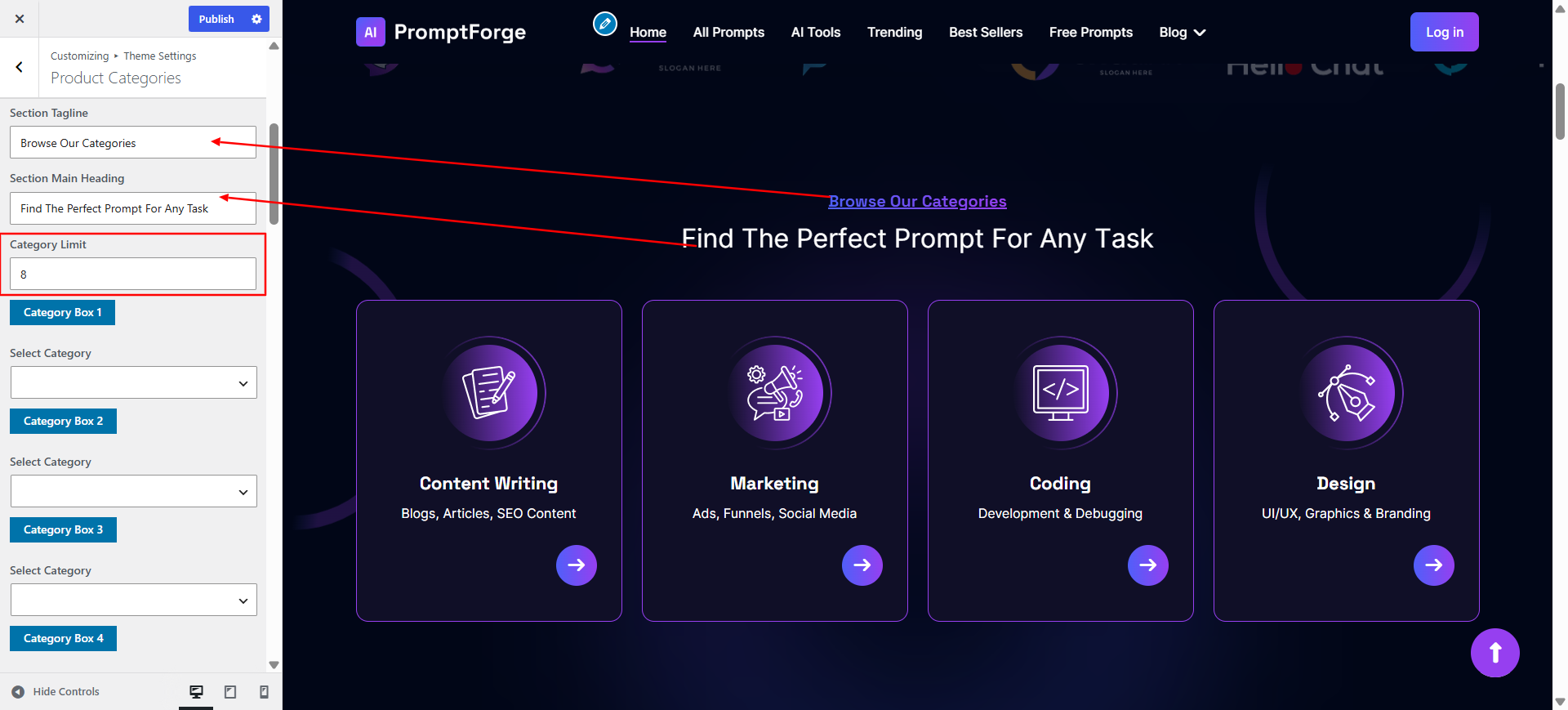Image resolution: width=1568 pixels, height=710 pixels.
Task: Toggle Hide Controls at panel bottom
Action: [x=56, y=691]
